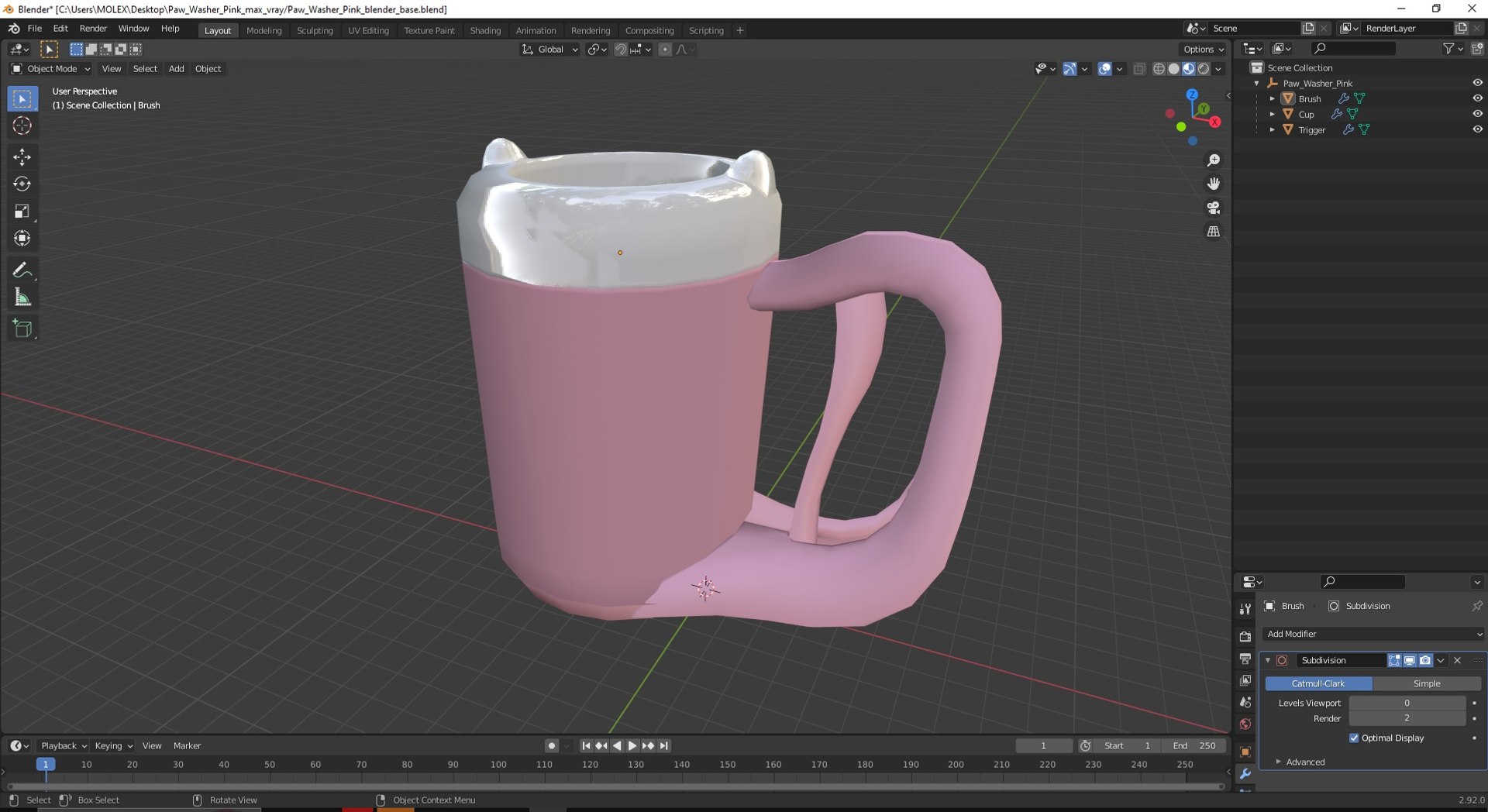Toggle modifier edit mode display
The width and height of the screenshot is (1488, 812).
1394,661
